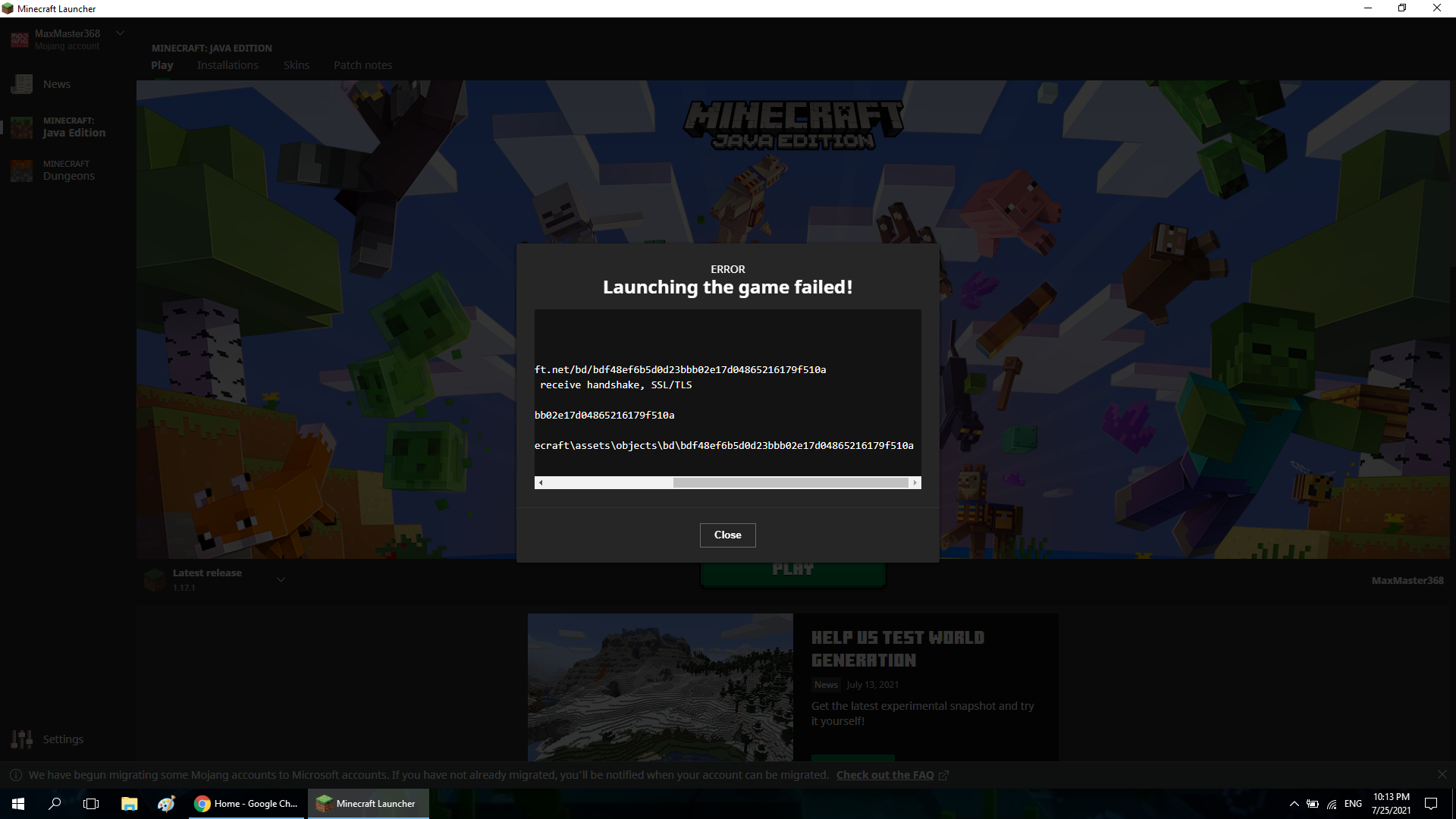Click the MaxMaster368 account avatar
Screen dimensions: 1456x819
[x=20, y=39]
